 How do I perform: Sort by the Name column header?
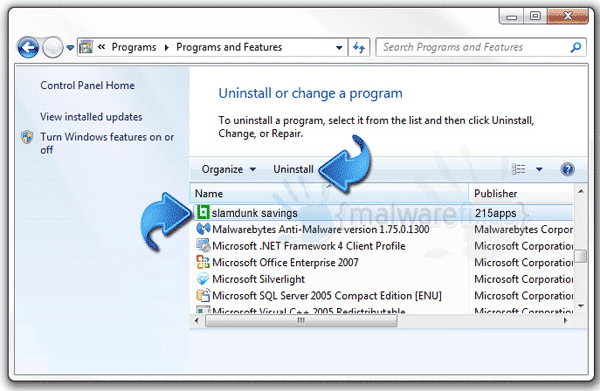(x=329, y=193)
